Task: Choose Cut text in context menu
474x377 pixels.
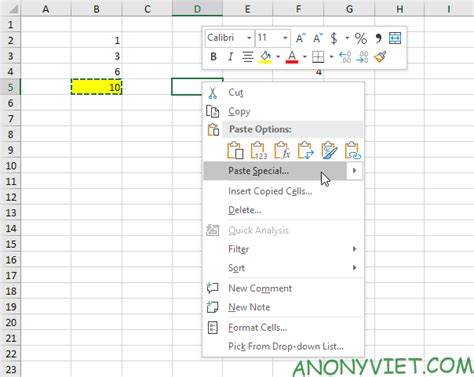Action: (x=236, y=93)
